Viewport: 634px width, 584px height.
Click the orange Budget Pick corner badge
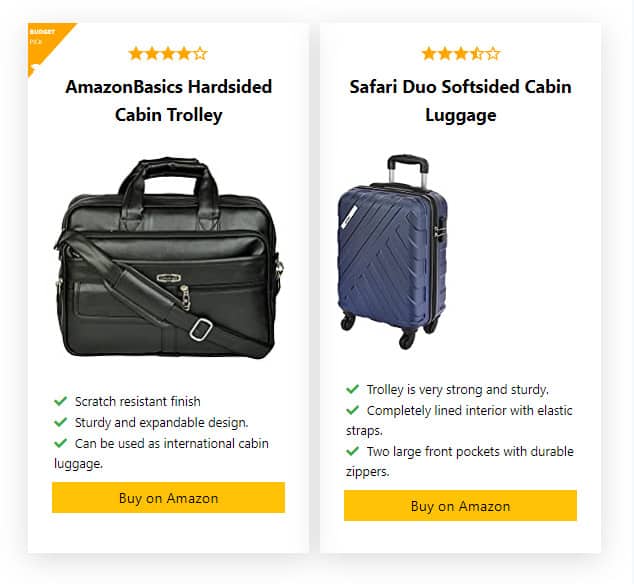(43, 42)
